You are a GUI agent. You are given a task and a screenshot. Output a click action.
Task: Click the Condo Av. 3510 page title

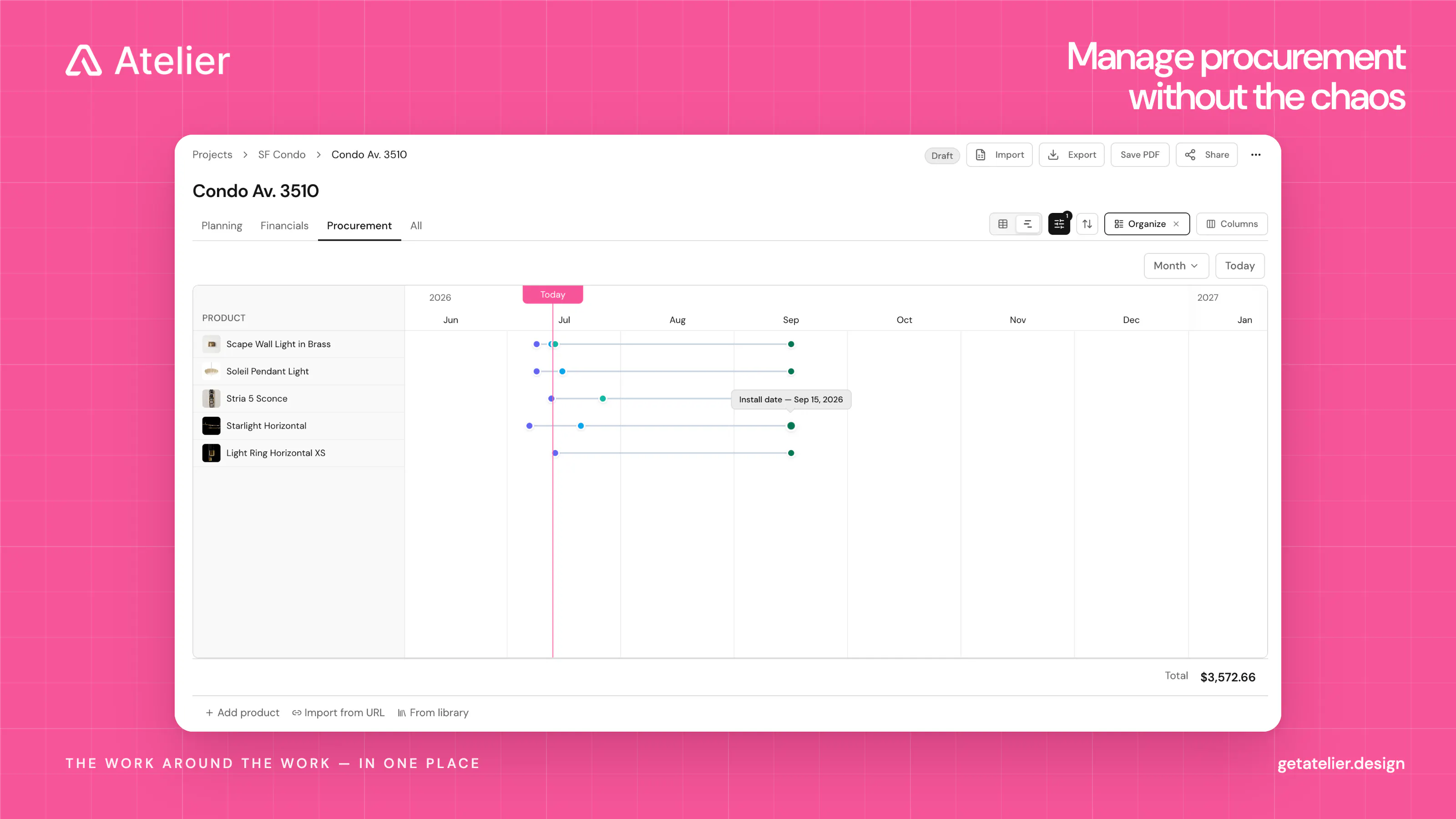(x=255, y=191)
